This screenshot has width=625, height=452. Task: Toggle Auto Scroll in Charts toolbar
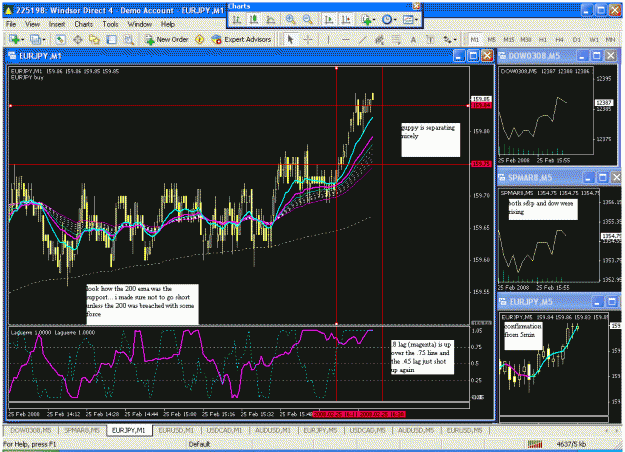(329, 19)
